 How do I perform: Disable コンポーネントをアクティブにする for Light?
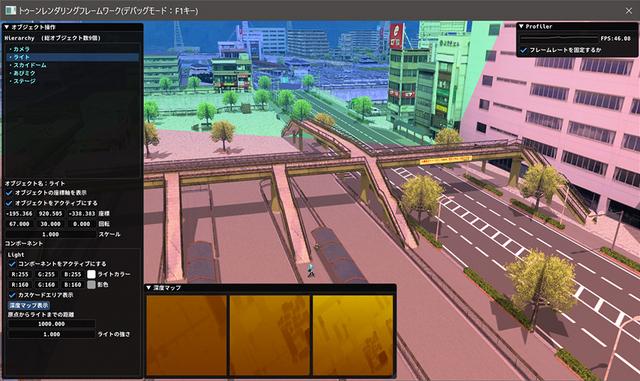[x=12, y=264]
